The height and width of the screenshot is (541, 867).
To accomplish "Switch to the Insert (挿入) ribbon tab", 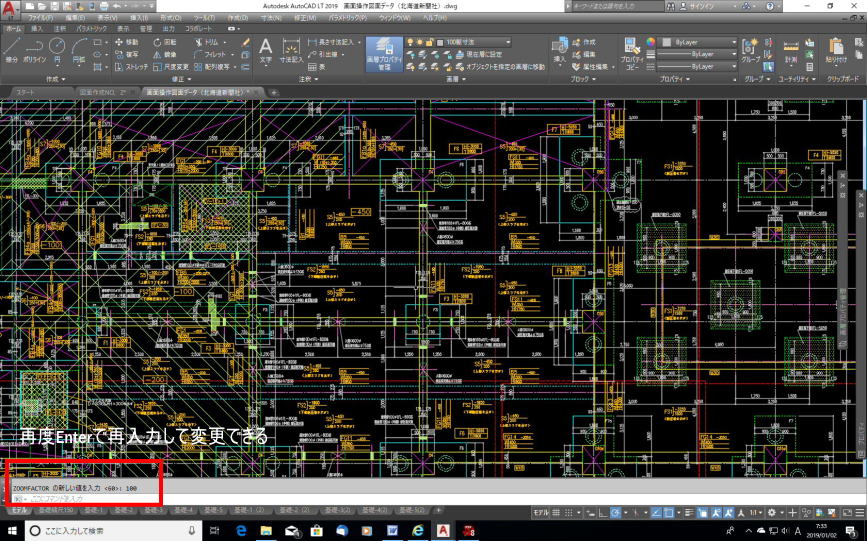I will (x=36, y=28).
